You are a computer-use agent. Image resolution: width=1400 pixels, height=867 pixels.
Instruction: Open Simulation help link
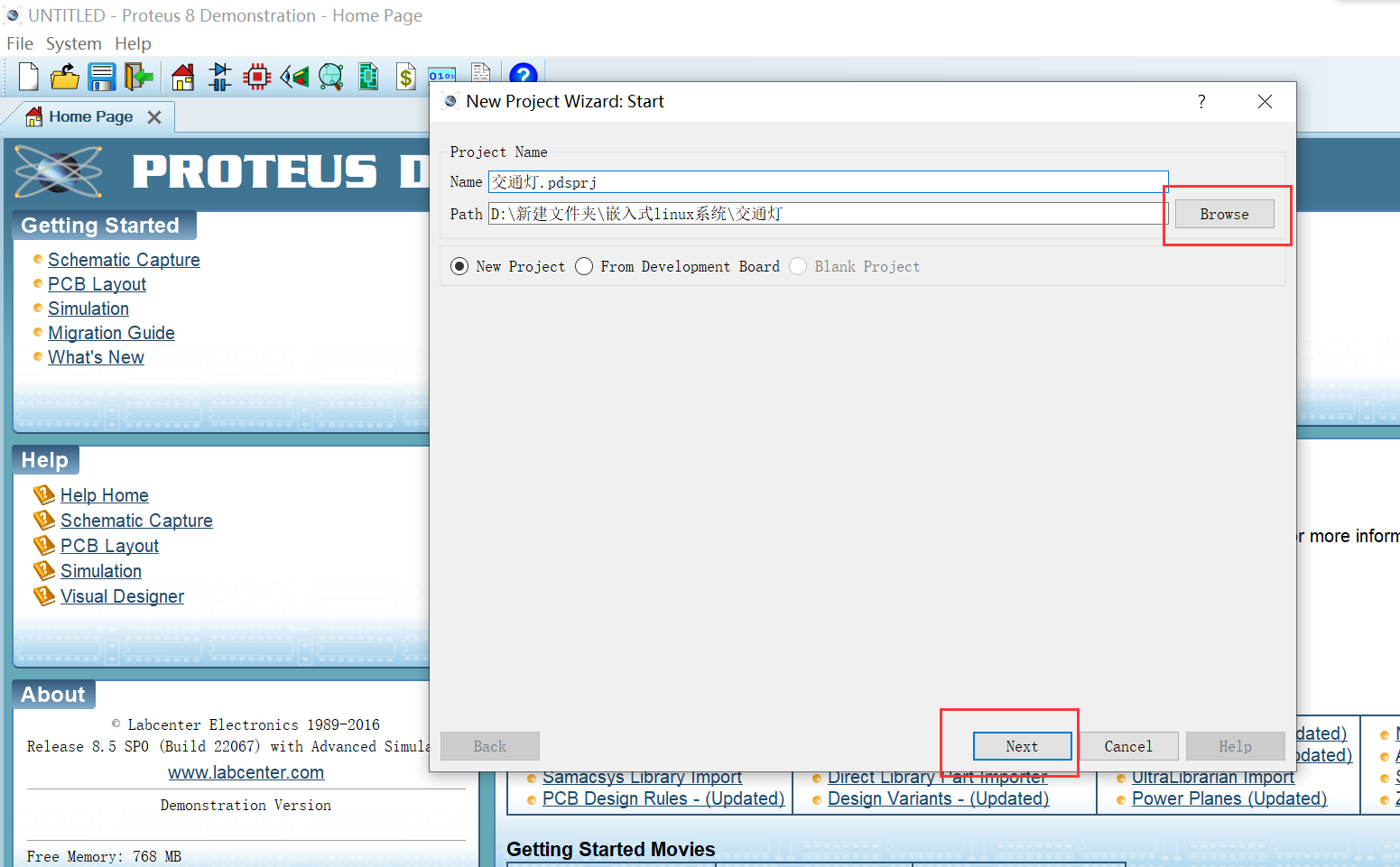pos(101,571)
